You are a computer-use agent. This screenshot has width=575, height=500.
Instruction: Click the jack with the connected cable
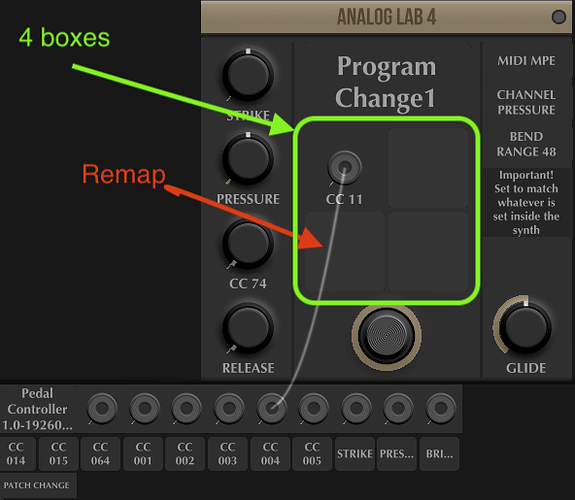[271, 408]
